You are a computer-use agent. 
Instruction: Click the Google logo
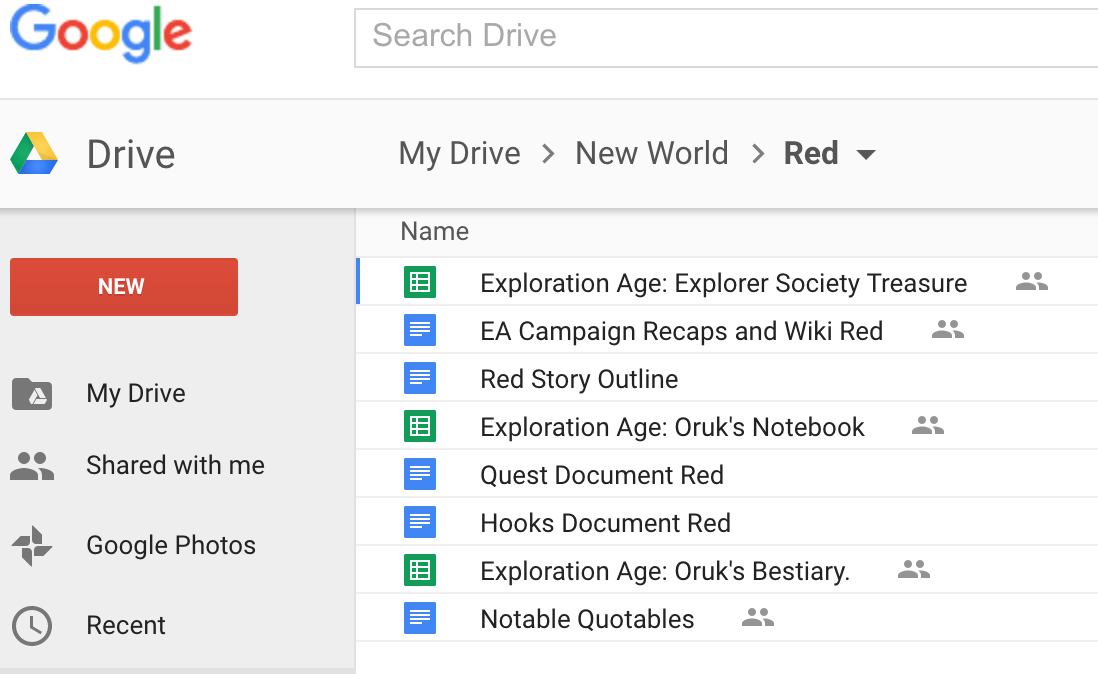[101, 34]
